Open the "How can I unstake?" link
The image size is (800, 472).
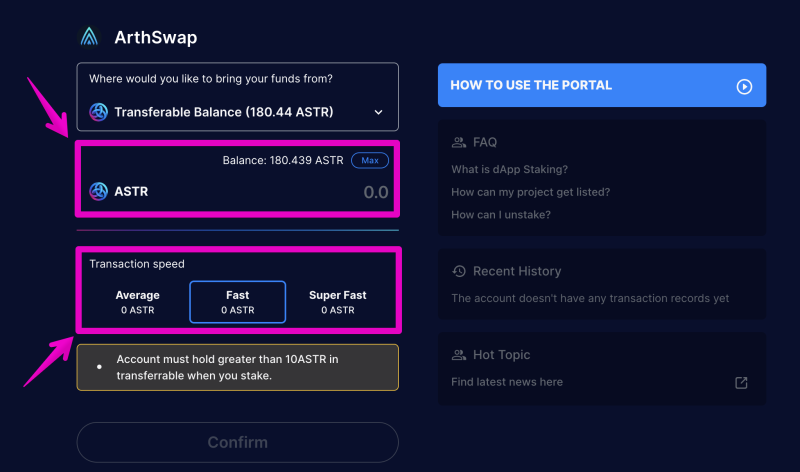501,215
